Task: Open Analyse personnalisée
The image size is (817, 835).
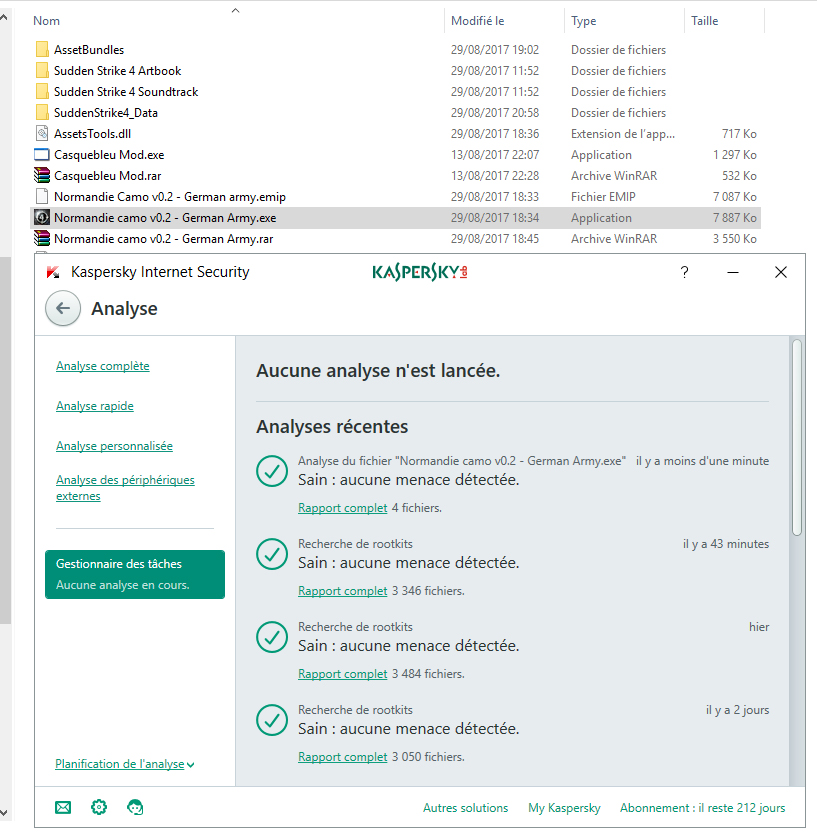Action: click(115, 446)
